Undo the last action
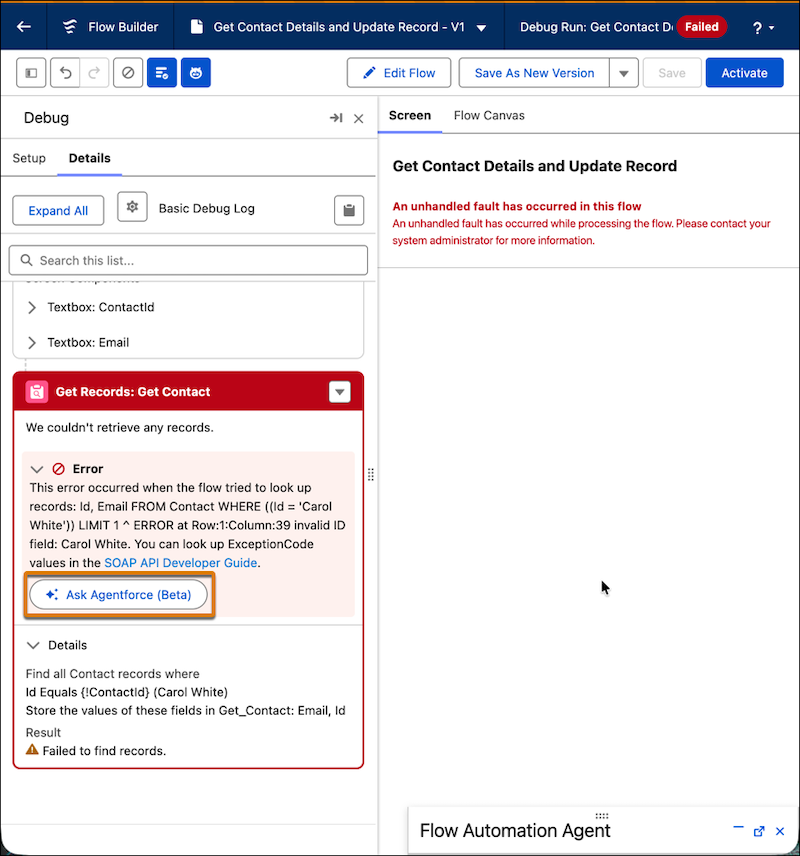The width and height of the screenshot is (800, 856). pos(65,73)
